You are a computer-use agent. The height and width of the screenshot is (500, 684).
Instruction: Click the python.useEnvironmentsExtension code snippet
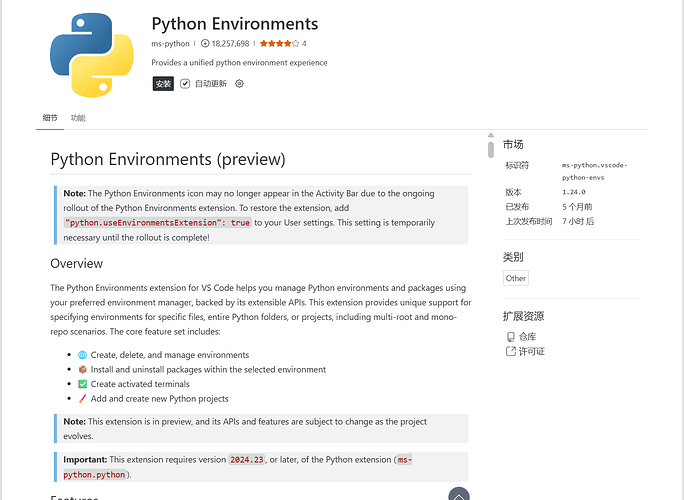(157, 223)
